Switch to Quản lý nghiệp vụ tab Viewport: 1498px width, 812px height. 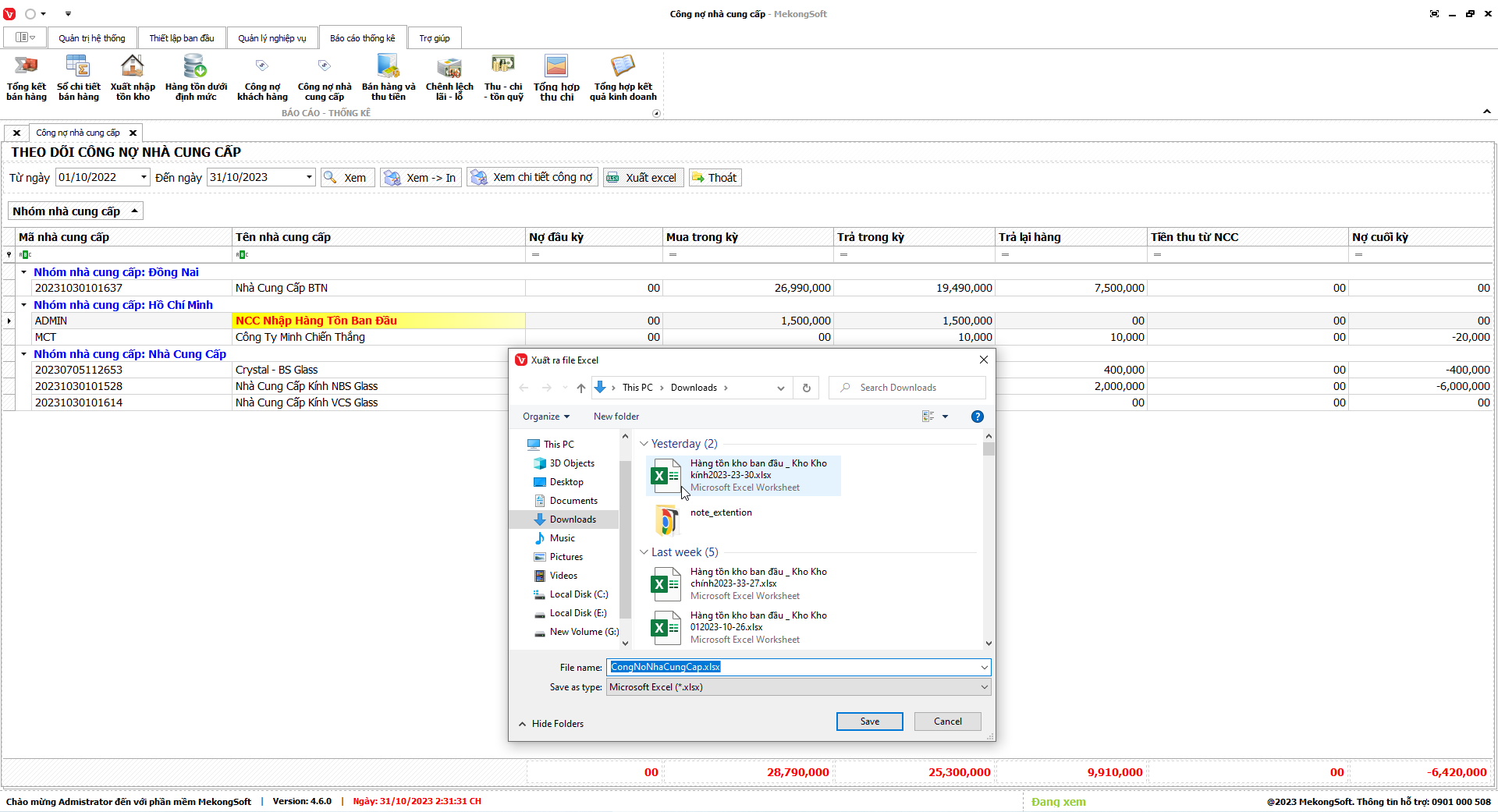tap(272, 38)
